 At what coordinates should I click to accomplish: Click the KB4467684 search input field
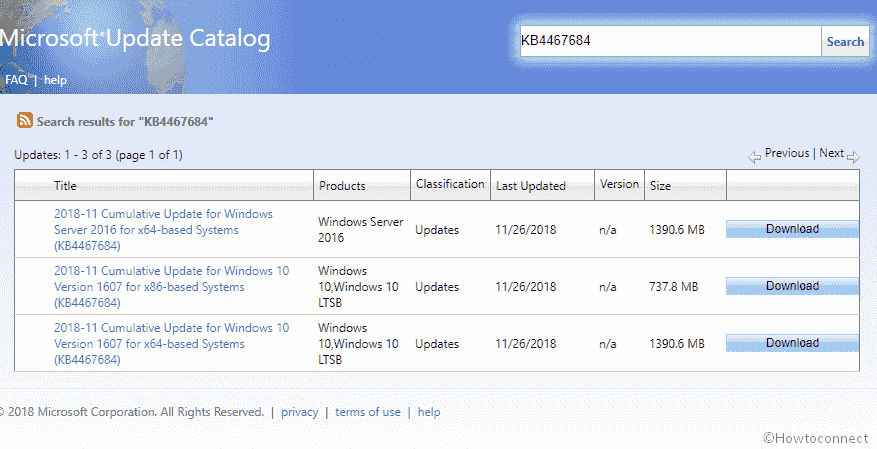click(x=670, y=41)
